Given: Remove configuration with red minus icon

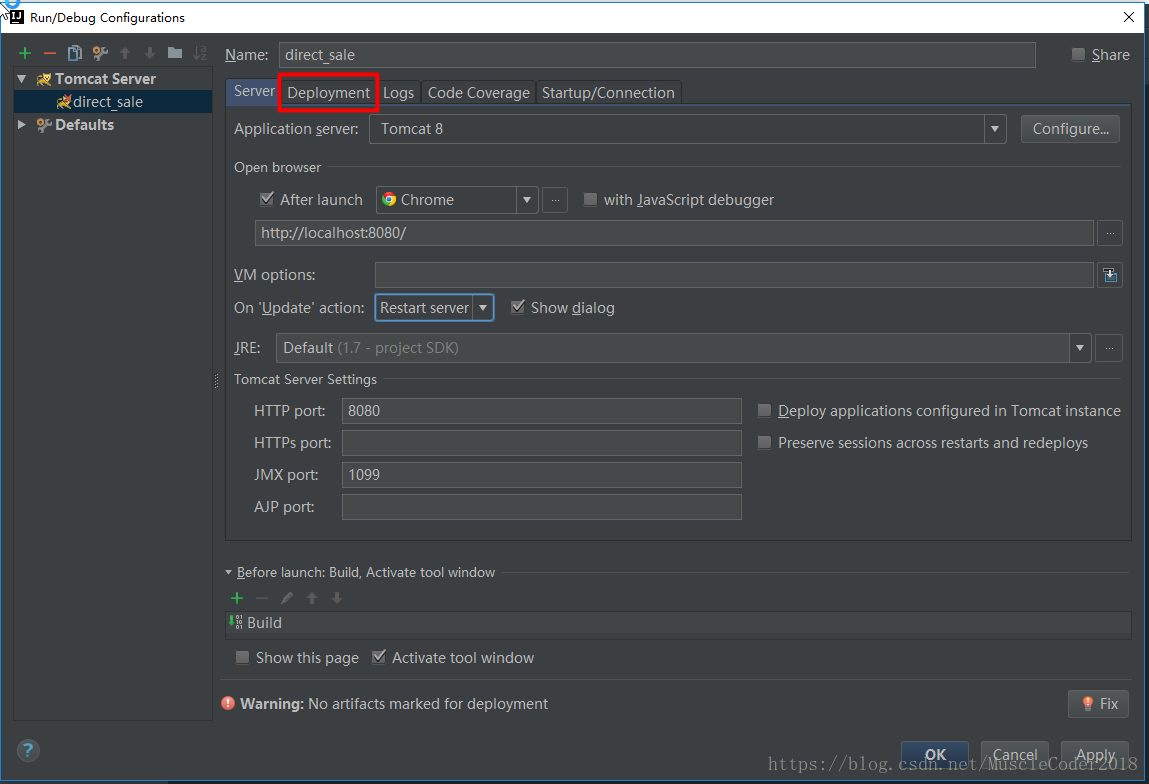Looking at the screenshot, I should pyautogui.click(x=50, y=53).
